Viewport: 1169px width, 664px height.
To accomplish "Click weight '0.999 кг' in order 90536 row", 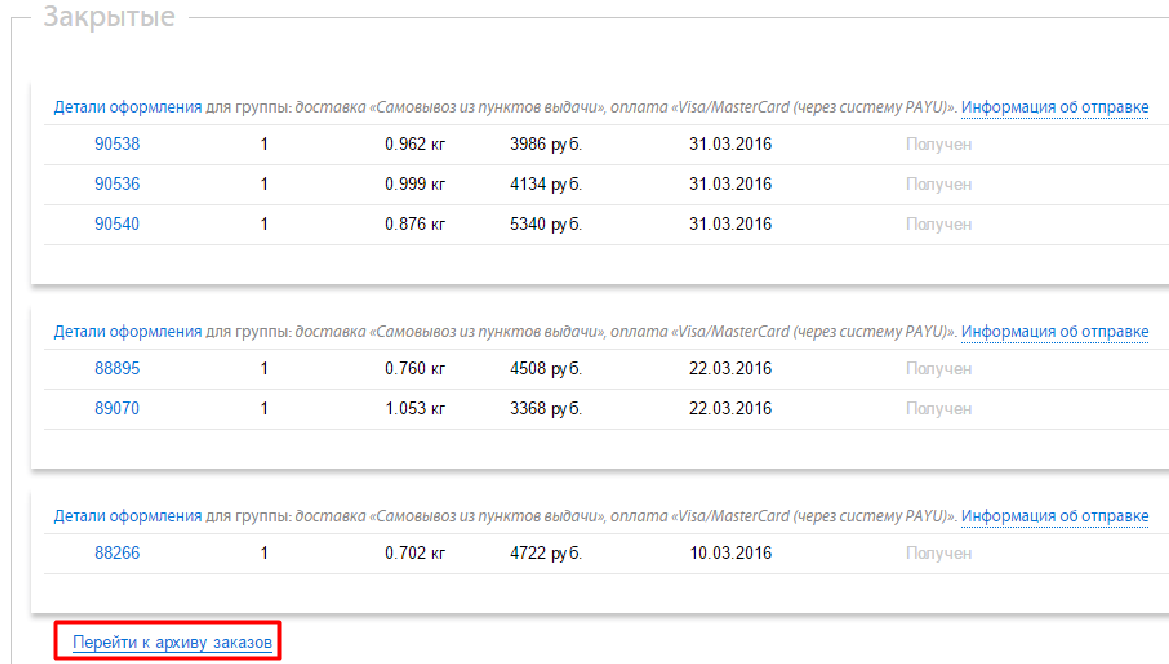I will coord(415,184).
